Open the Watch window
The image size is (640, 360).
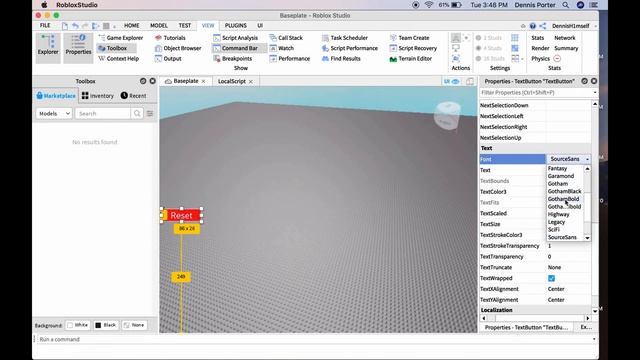point(282,48)
